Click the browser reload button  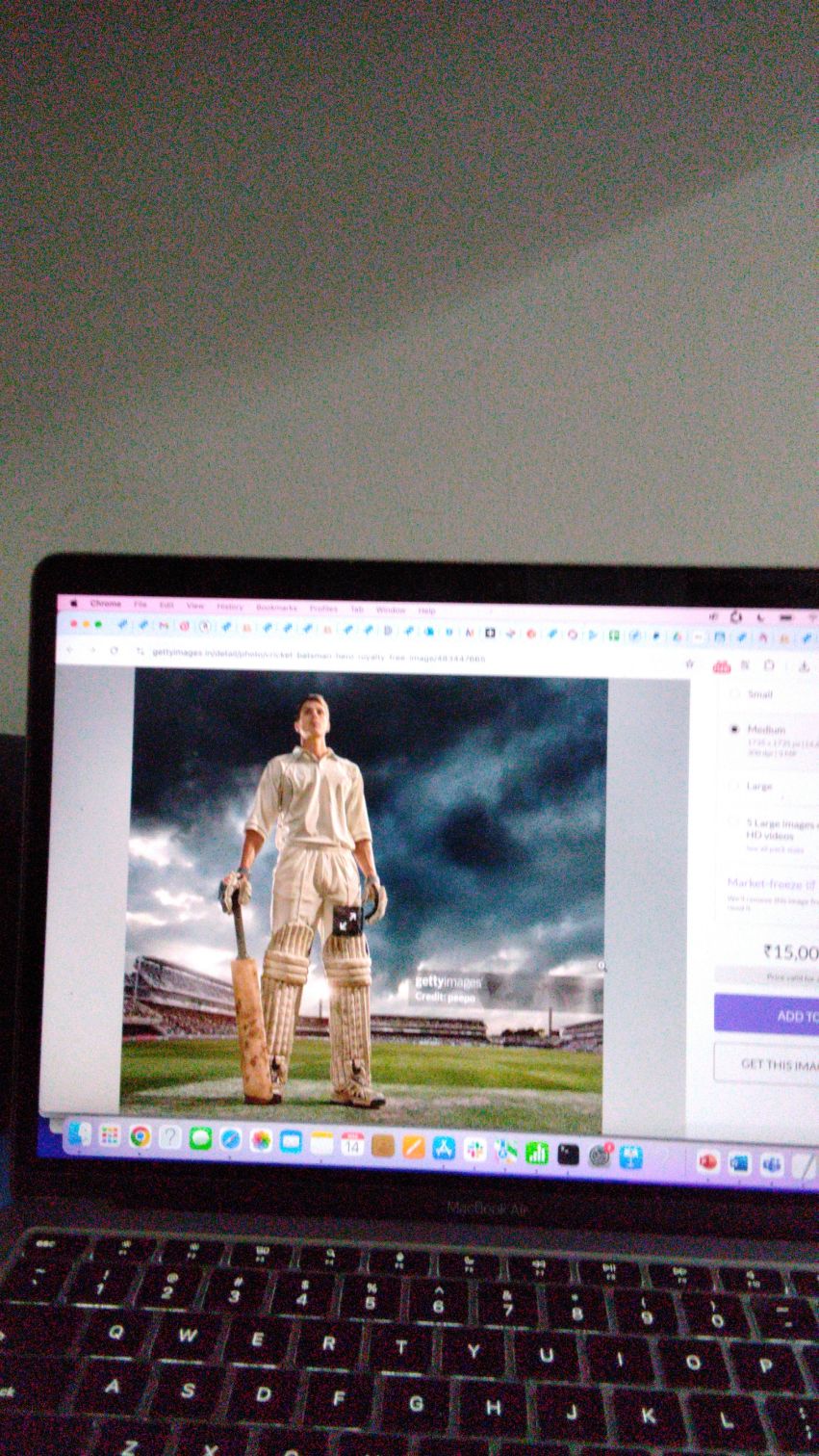point(115,651)
